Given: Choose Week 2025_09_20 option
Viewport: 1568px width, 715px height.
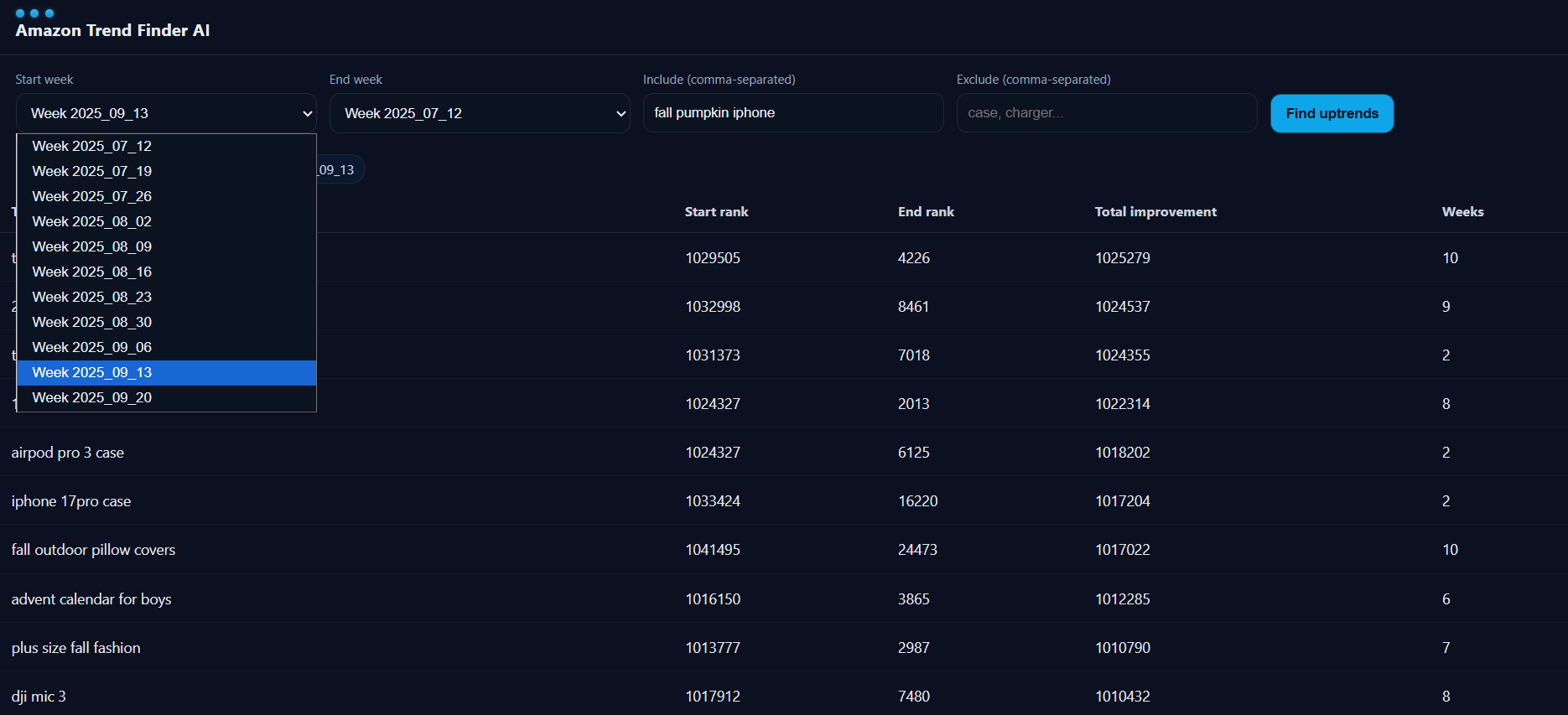Looking at the screenshot, I should pos(92,397).
